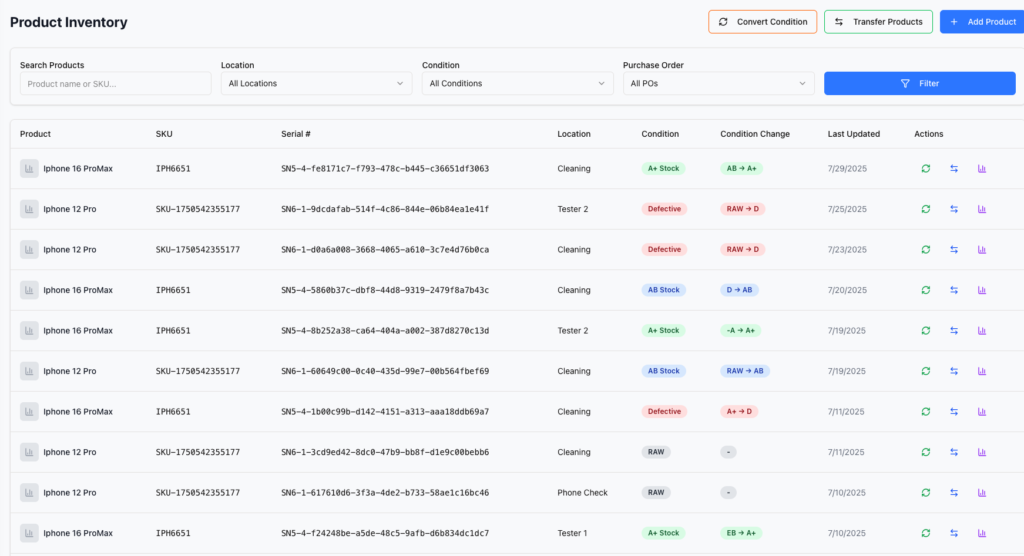Click convert icon for serial SN6-1-9dcdafab row
The width and height of the screenshot is (1024, 556).
click(x=925, y=209)
